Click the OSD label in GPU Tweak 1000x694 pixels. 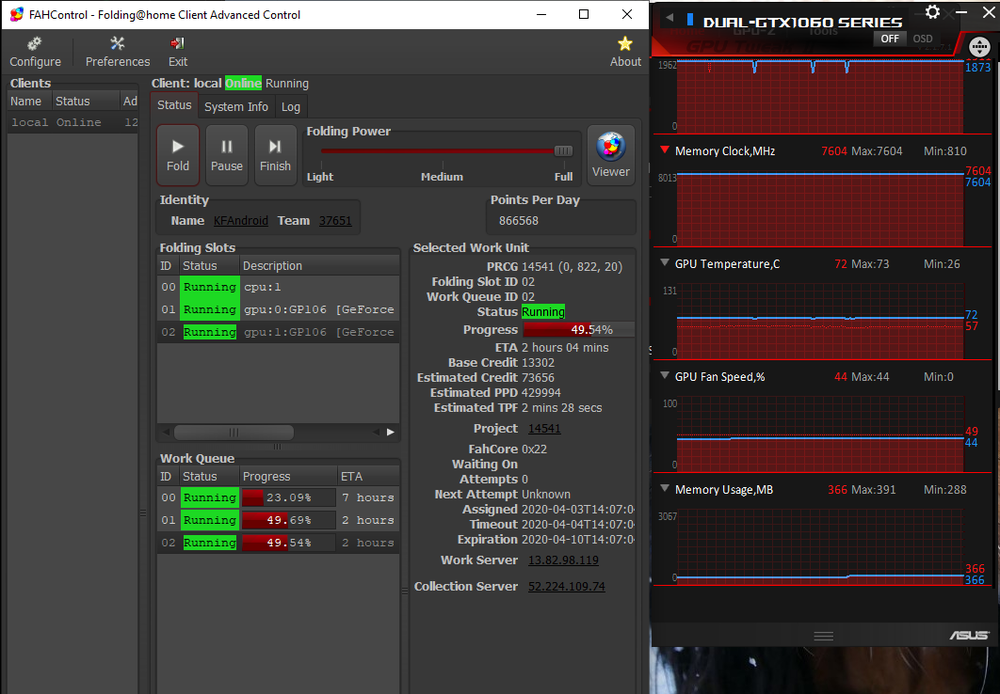[x=922, y=39]
